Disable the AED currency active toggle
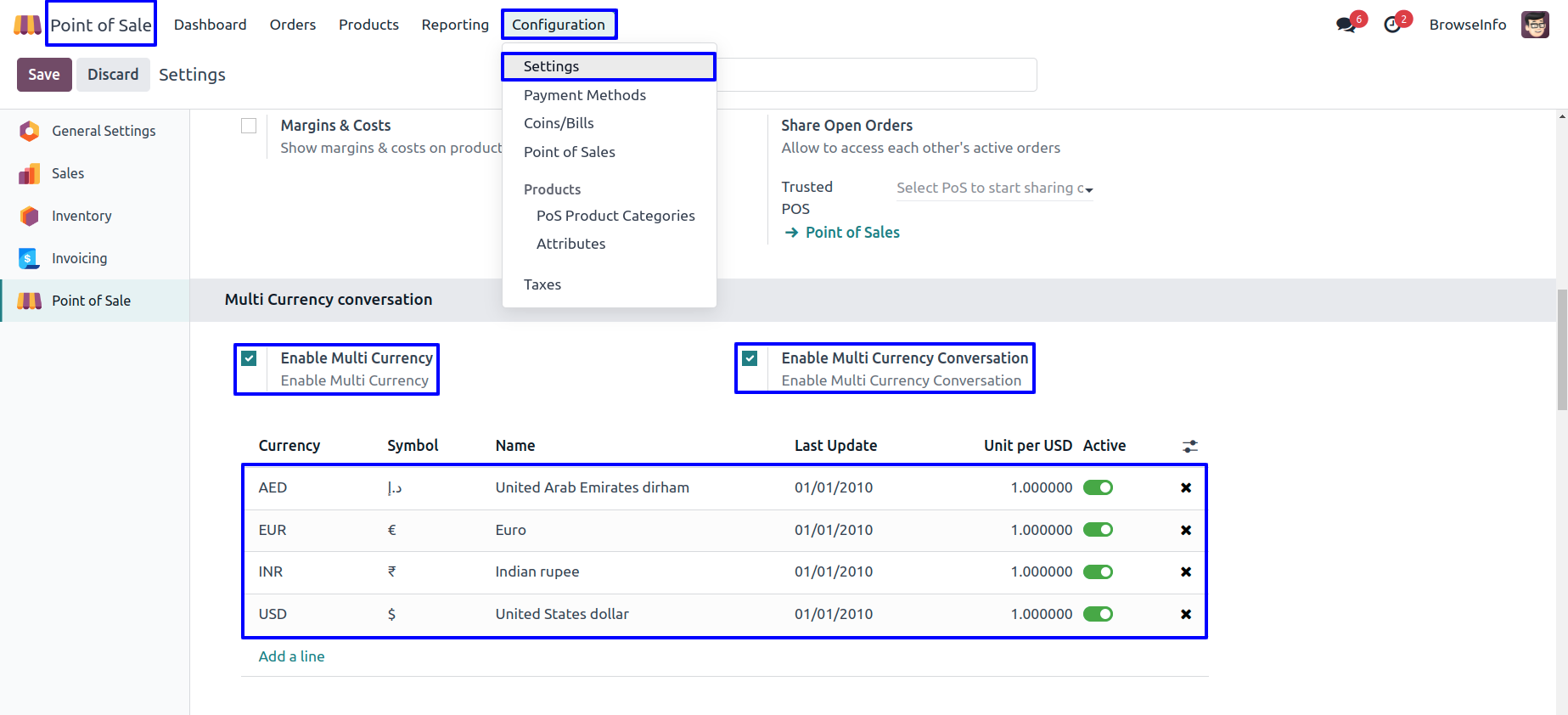The height and width of the screenshot is (715, 1568). tap(1098, 487)
